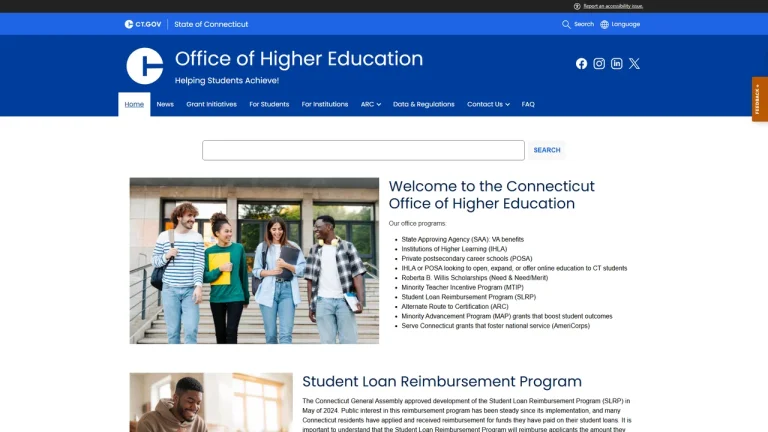Open the X (Twitter) social icon
Image resolution: width=768 pixels, height=432 pixels.
[x=634, y=64]
